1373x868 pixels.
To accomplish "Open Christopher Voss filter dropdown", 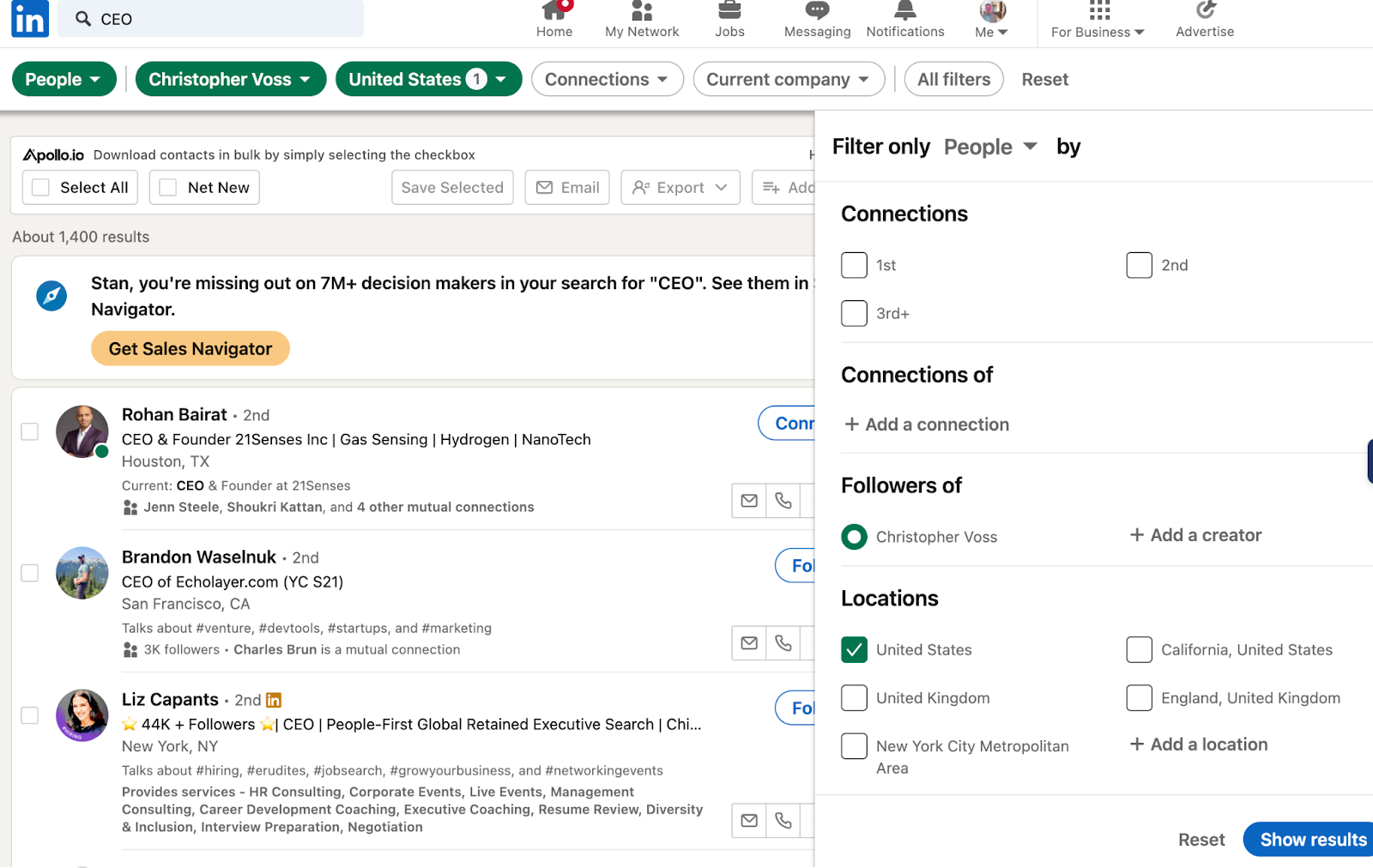I will point(231,79).
